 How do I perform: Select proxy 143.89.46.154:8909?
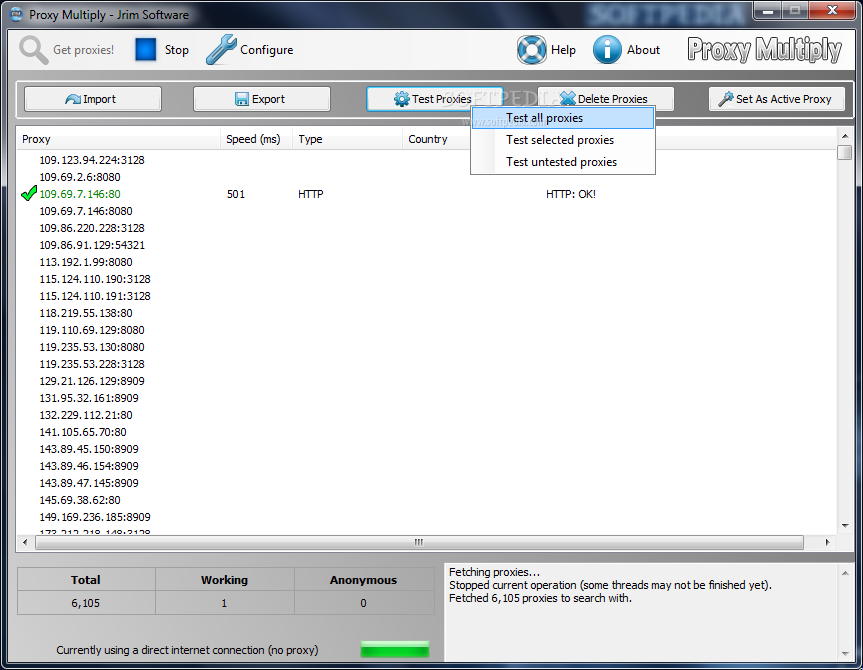click(x=89, y=466)
